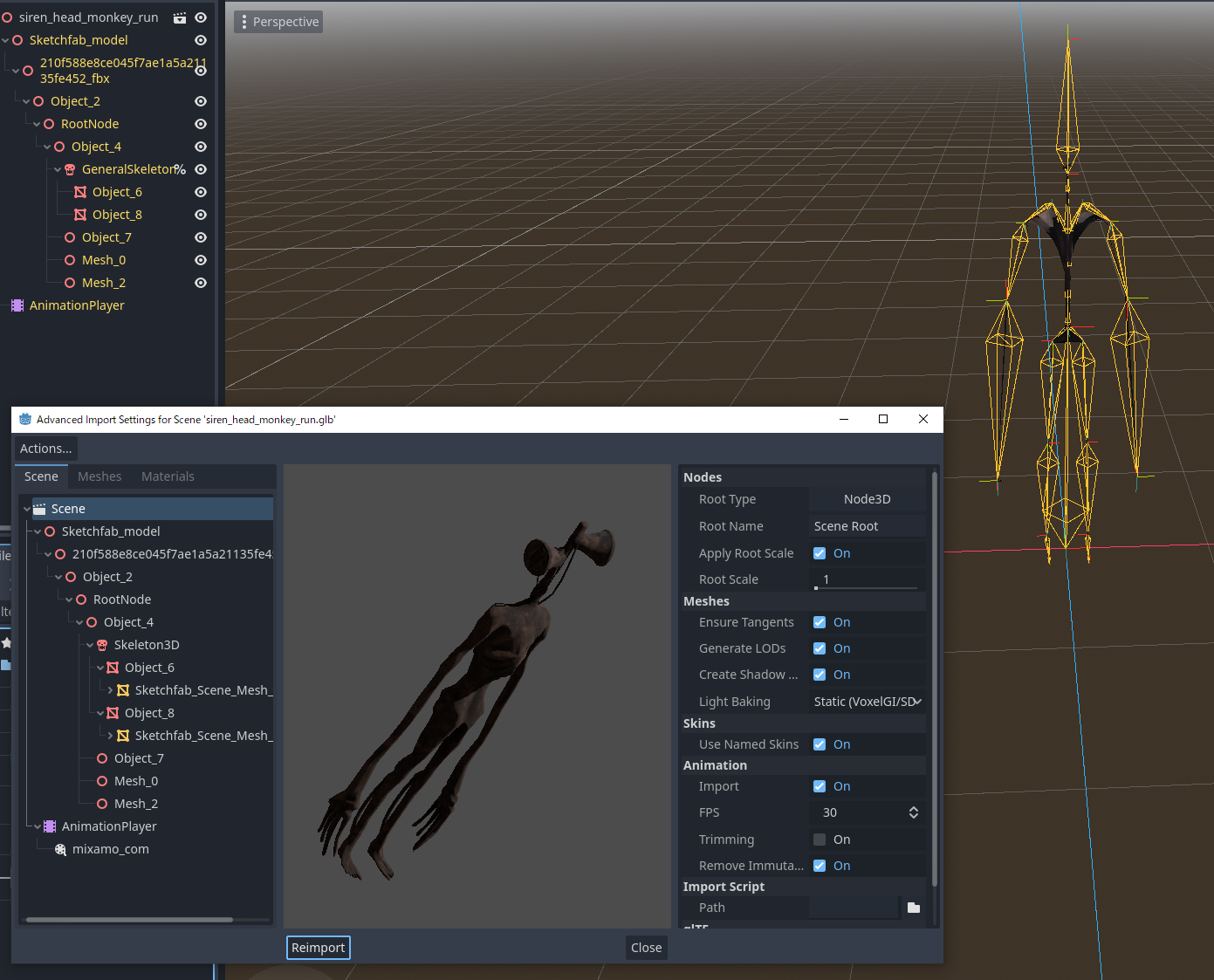
Task: Collapse the RootNode branch in the scene tree
Action: point(37,123)
